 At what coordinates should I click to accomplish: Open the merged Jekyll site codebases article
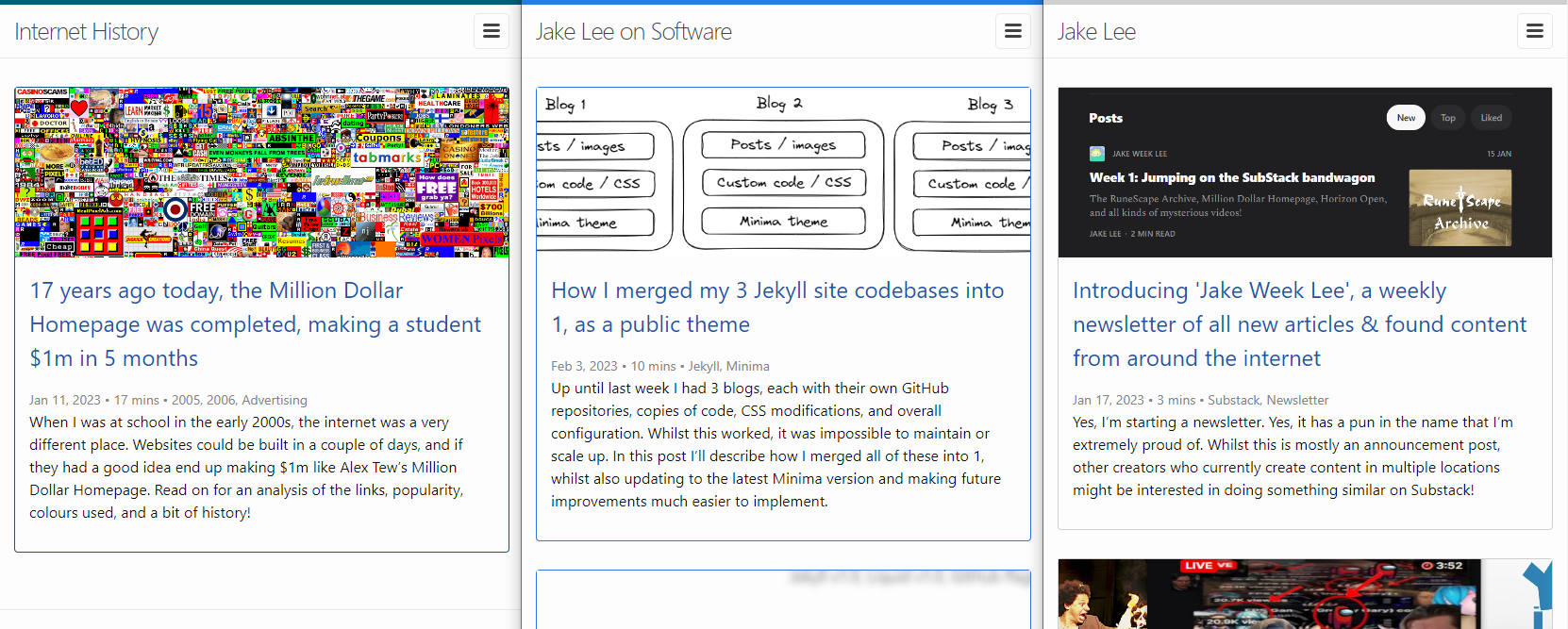[777, 307]
